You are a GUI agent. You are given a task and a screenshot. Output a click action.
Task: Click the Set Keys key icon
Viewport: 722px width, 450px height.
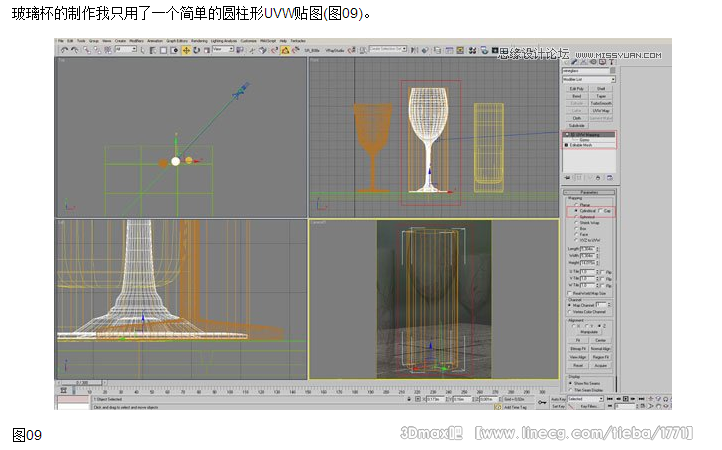point(542,403)
